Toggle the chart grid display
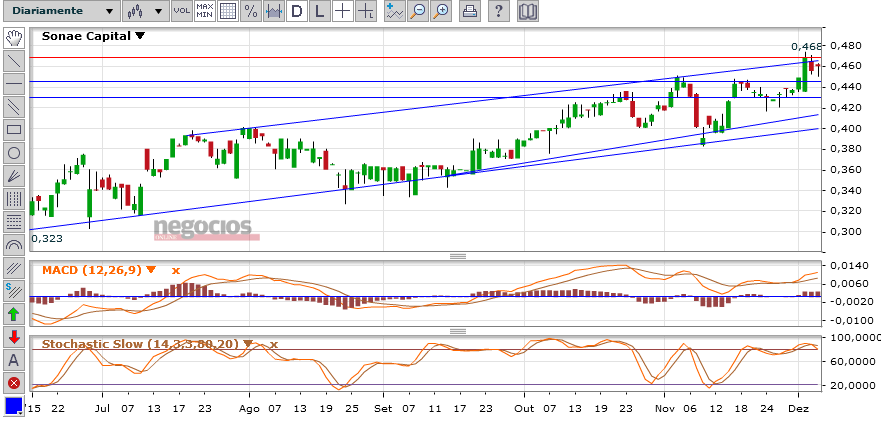Image resolution: width=881 pixels, height=426 pixels. pyautogui.click(x=228, y=12)
